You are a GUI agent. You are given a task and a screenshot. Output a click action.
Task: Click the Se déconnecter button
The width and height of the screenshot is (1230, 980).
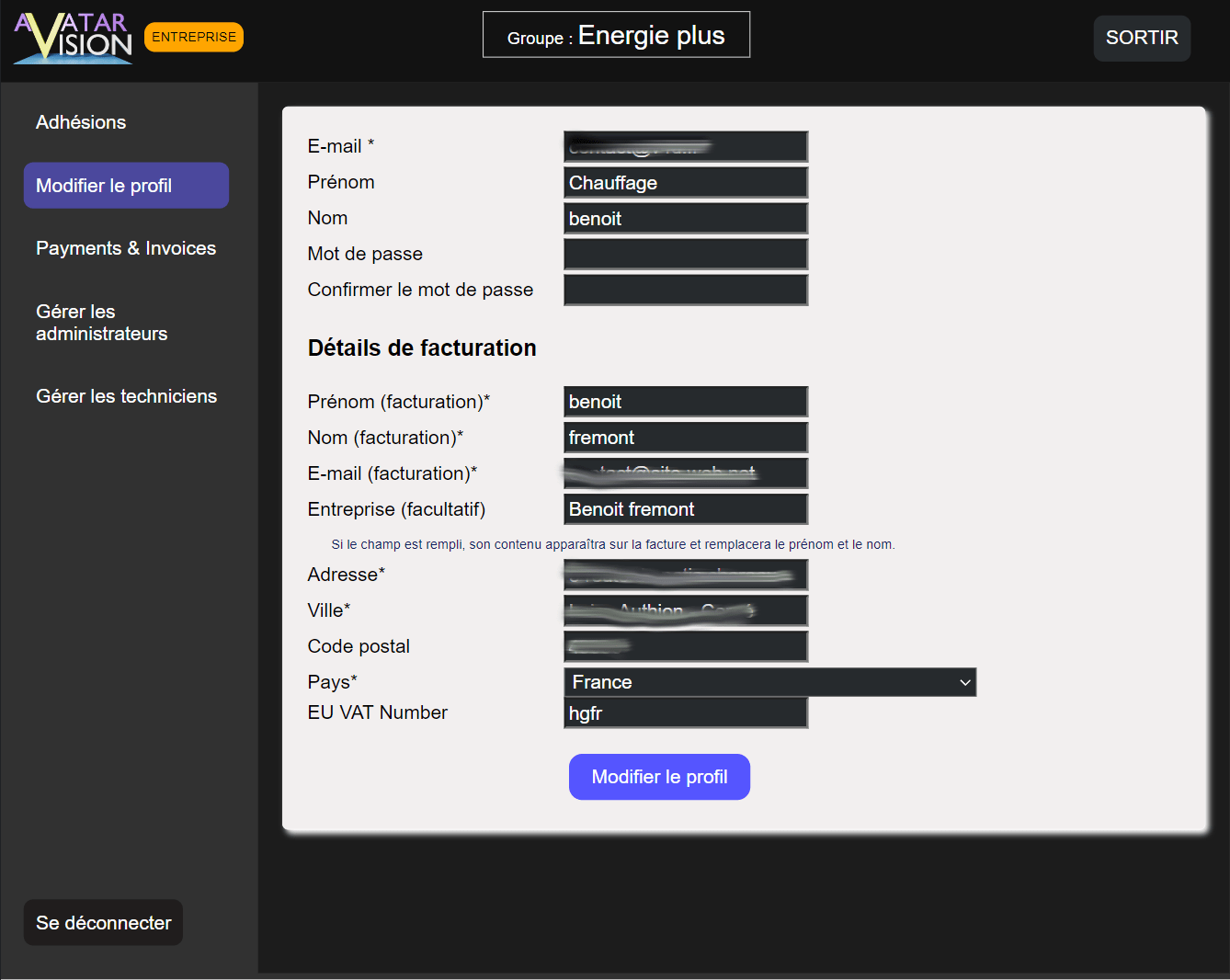click(x=103, y=923)
